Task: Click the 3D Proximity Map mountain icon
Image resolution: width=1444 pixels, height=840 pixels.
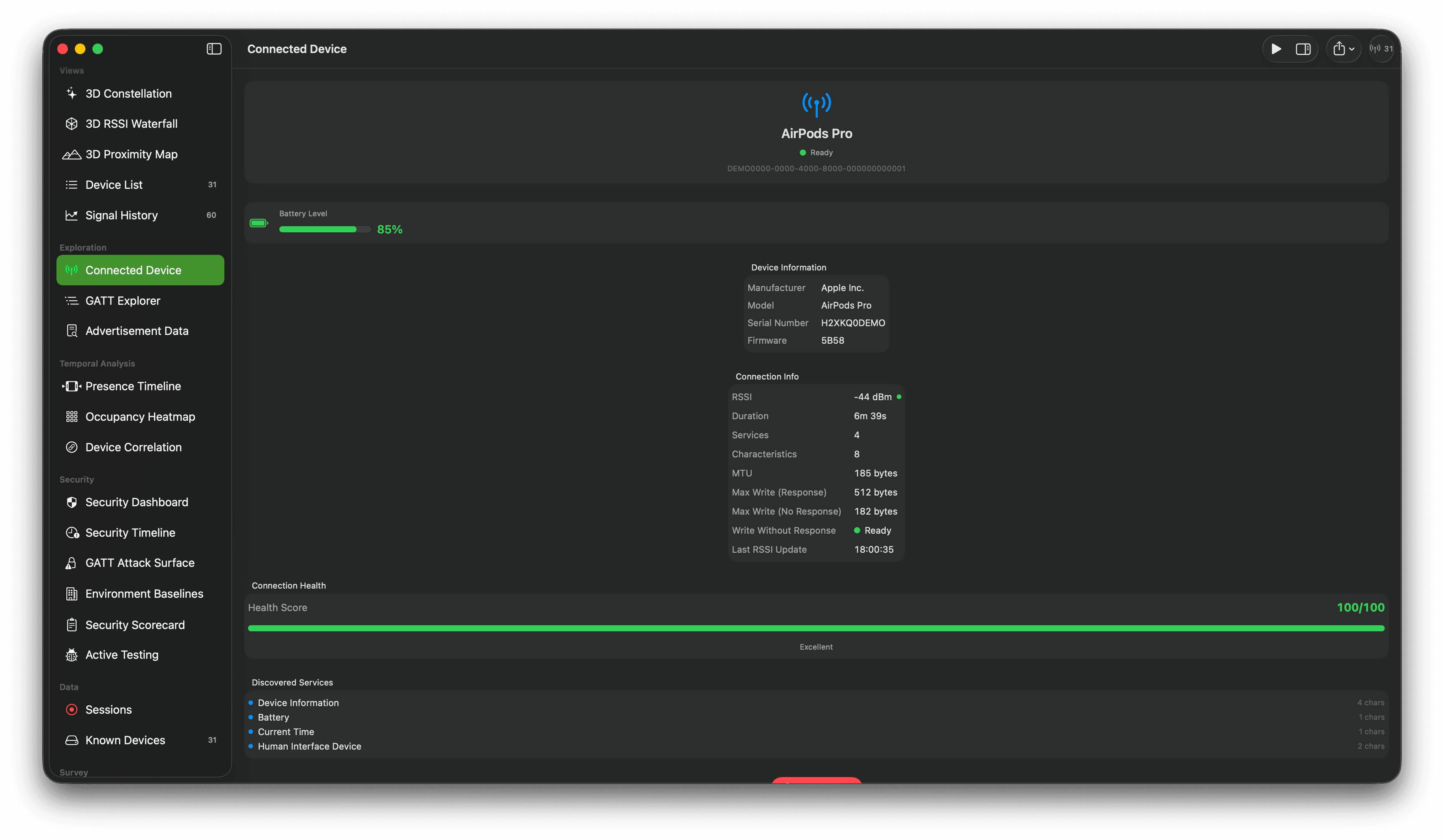Action: tap(72, 154)
